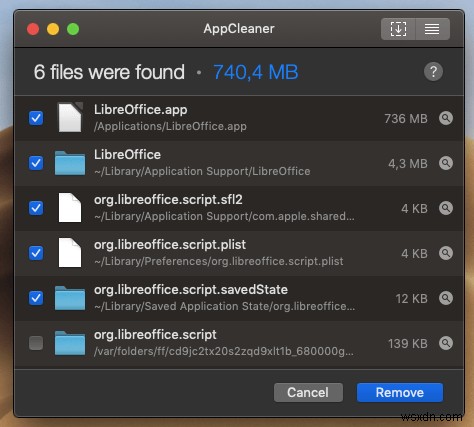Click the 12 KB size value
The height and width of the screenshot is (427, 474).
pyautogui.click(x=411, y=299)
